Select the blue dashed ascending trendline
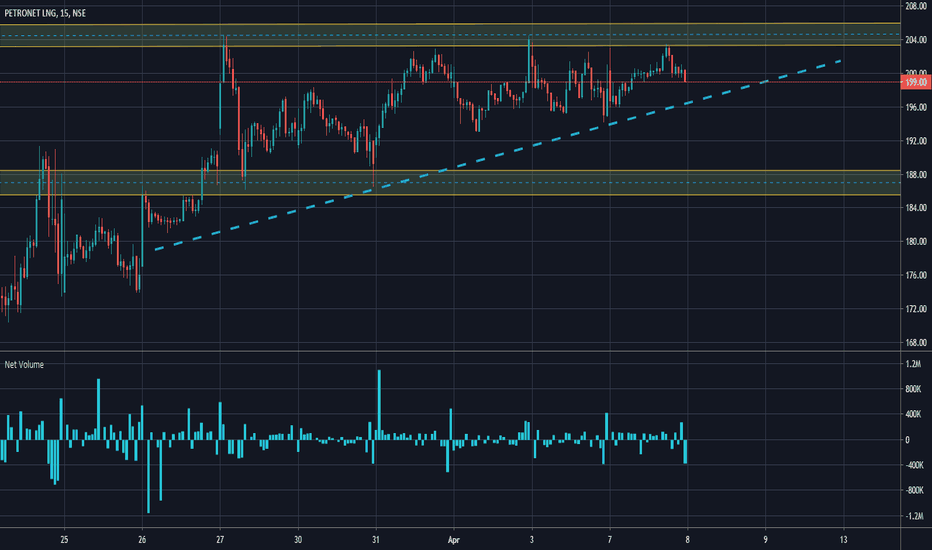Viewport: 932px width, 550px height. (x=498, y=155)
